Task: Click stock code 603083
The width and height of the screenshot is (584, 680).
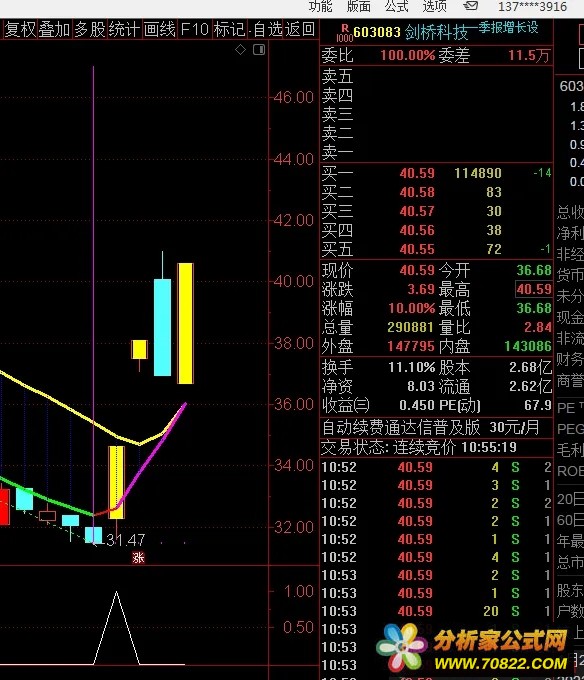Action: pos(377,32)
